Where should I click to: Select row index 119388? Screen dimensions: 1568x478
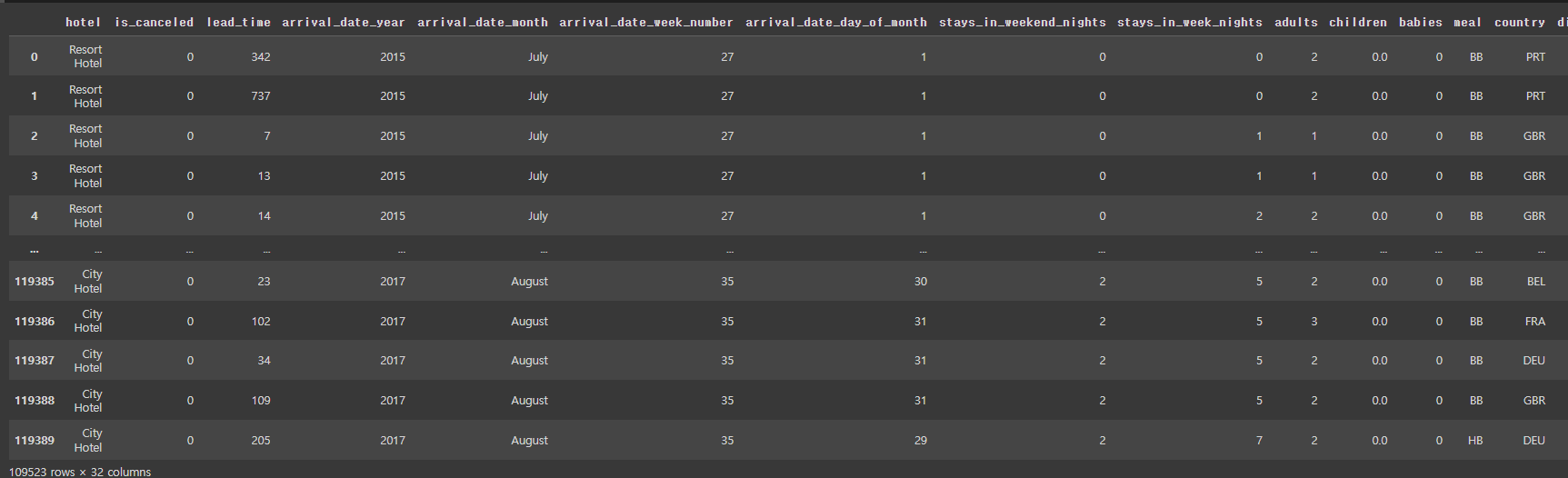coord(35,400)
